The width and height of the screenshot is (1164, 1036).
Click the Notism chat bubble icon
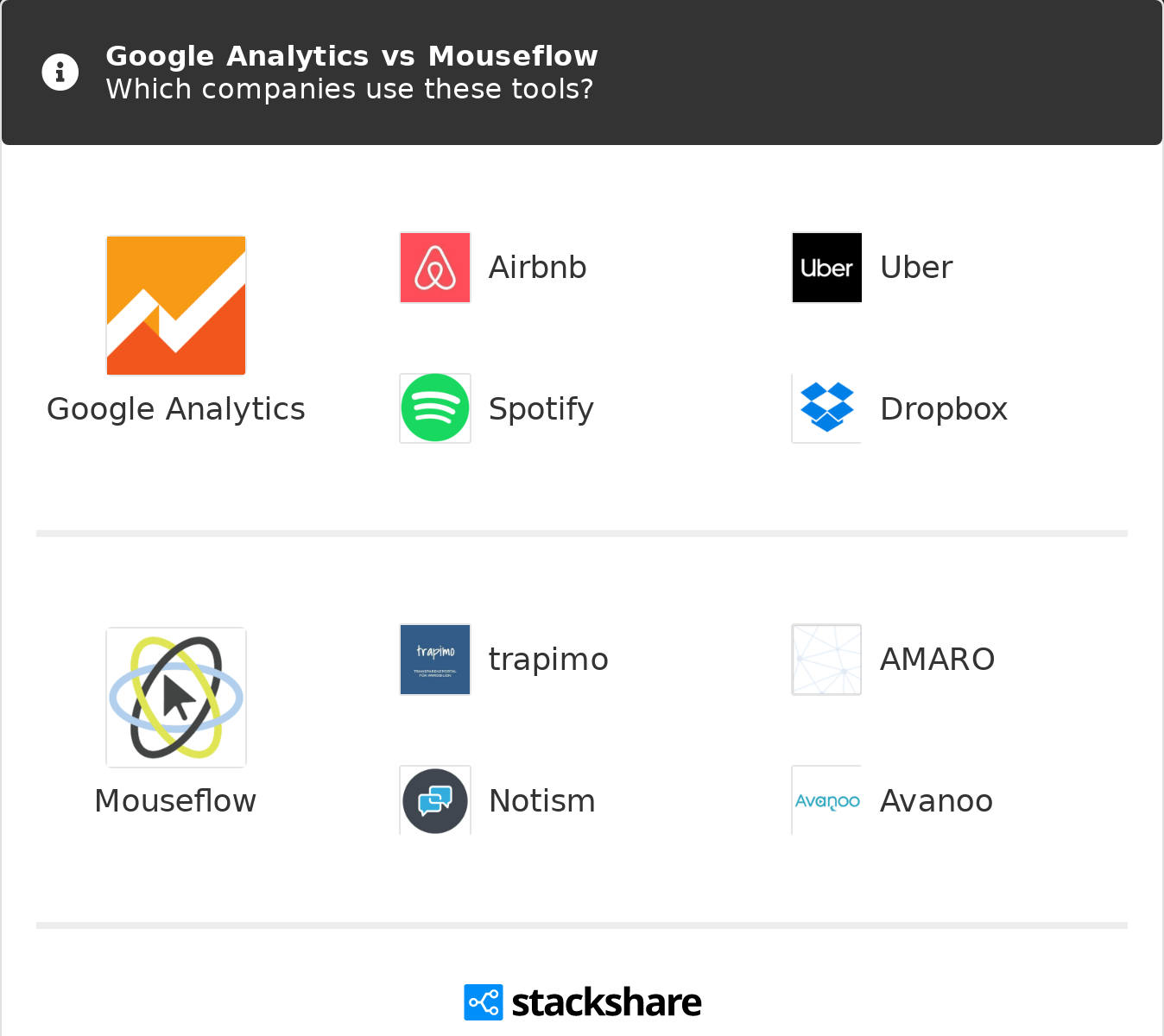pos(435,801)
